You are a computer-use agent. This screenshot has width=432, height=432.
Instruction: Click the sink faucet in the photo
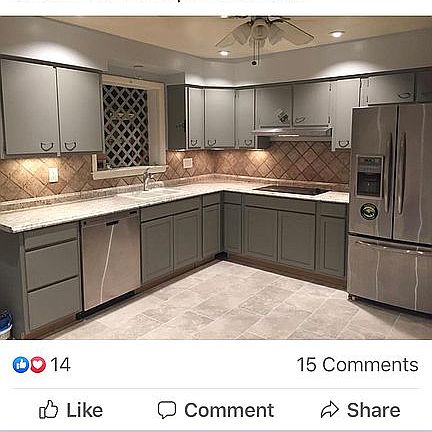click(x=147, y=180)
